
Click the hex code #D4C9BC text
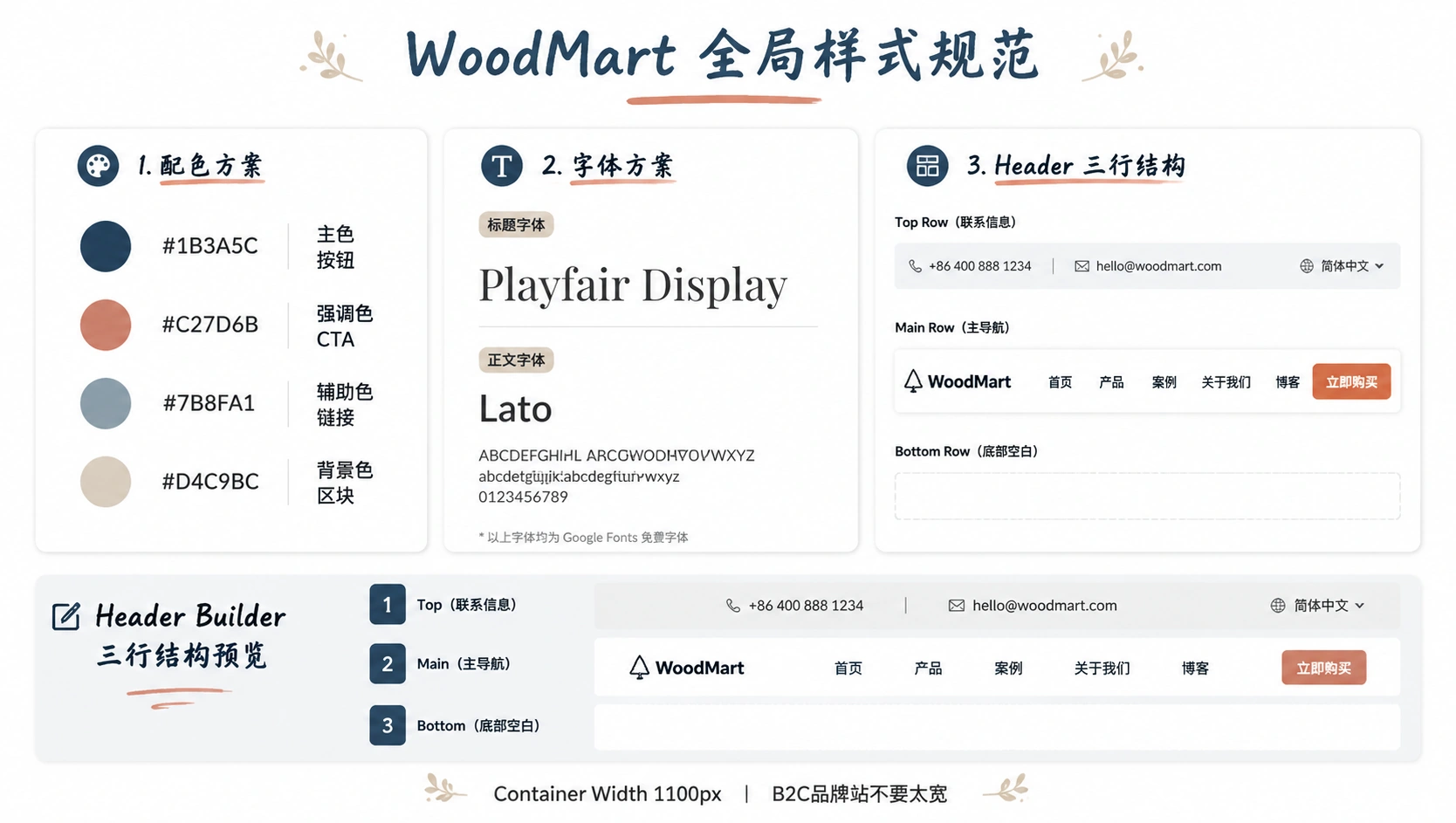click(x=210, y=482)
